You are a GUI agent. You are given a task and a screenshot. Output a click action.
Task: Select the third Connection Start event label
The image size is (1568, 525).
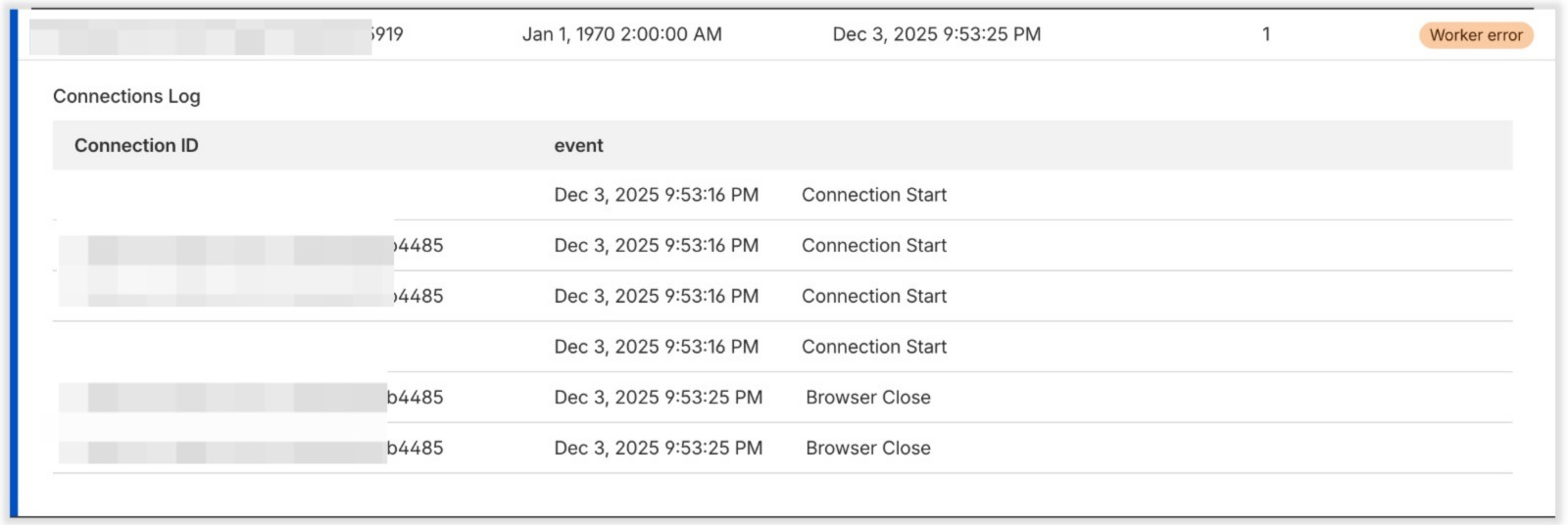click(873, 296)
